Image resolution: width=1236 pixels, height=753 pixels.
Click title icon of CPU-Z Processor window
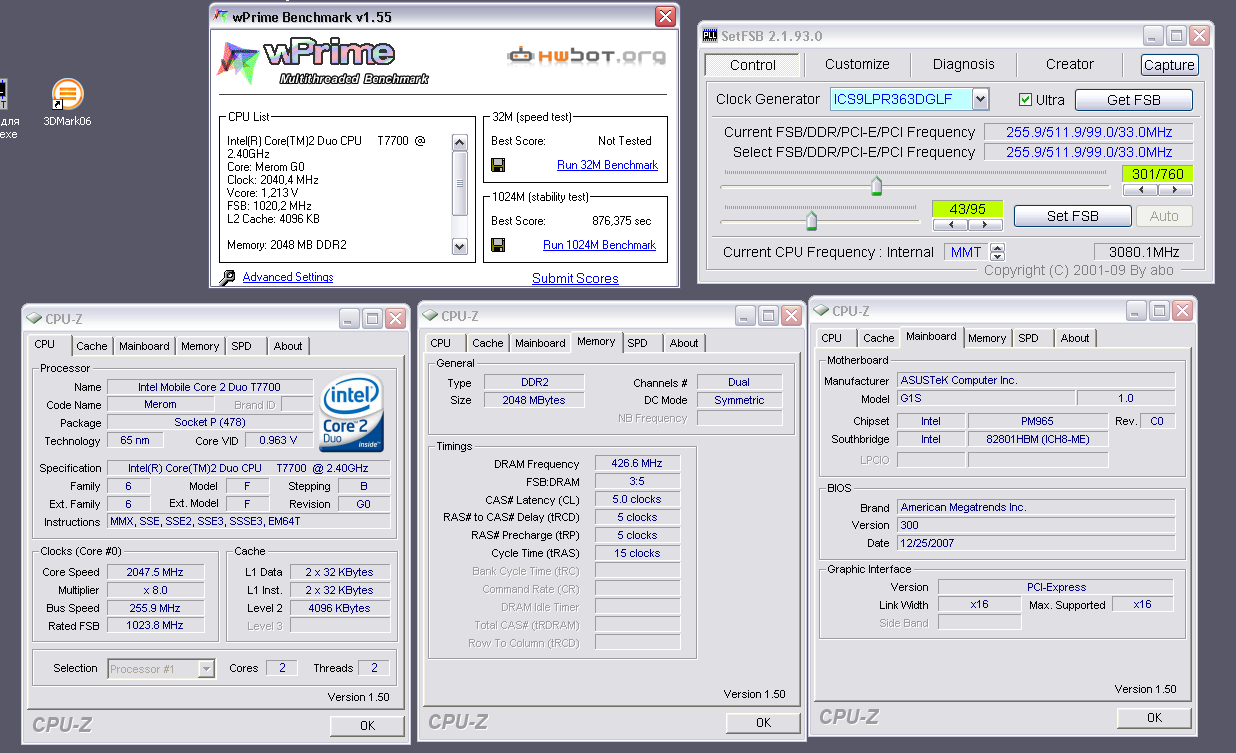(34, 319)
